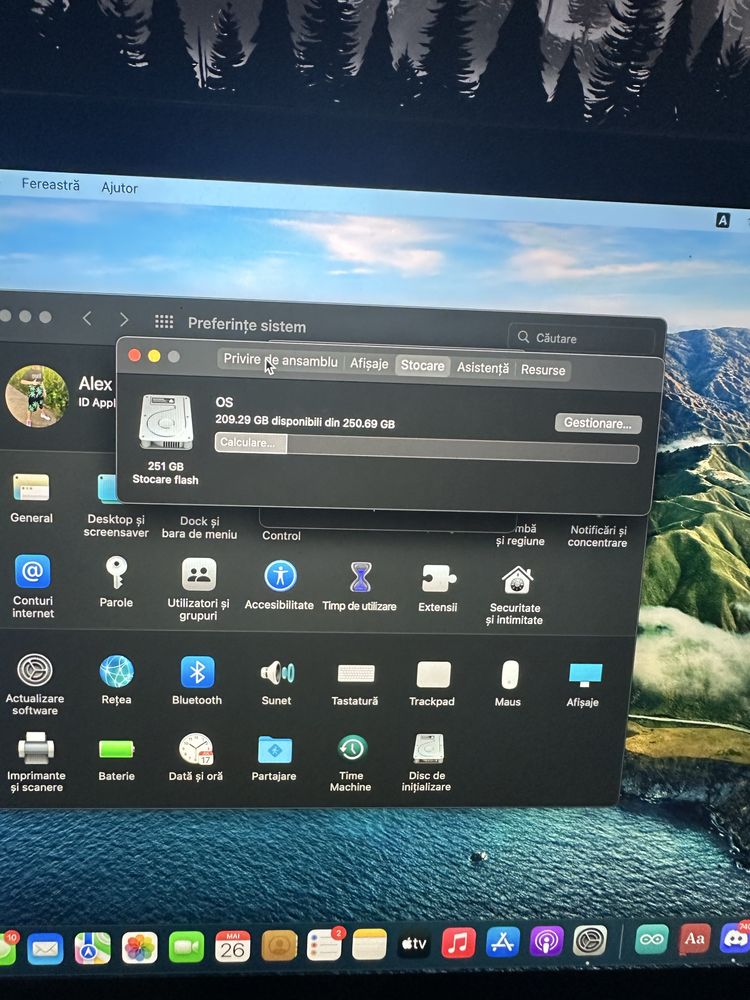Open Extensii puzzle piece icon
The image size is (750, 1000).
(438, 579)
